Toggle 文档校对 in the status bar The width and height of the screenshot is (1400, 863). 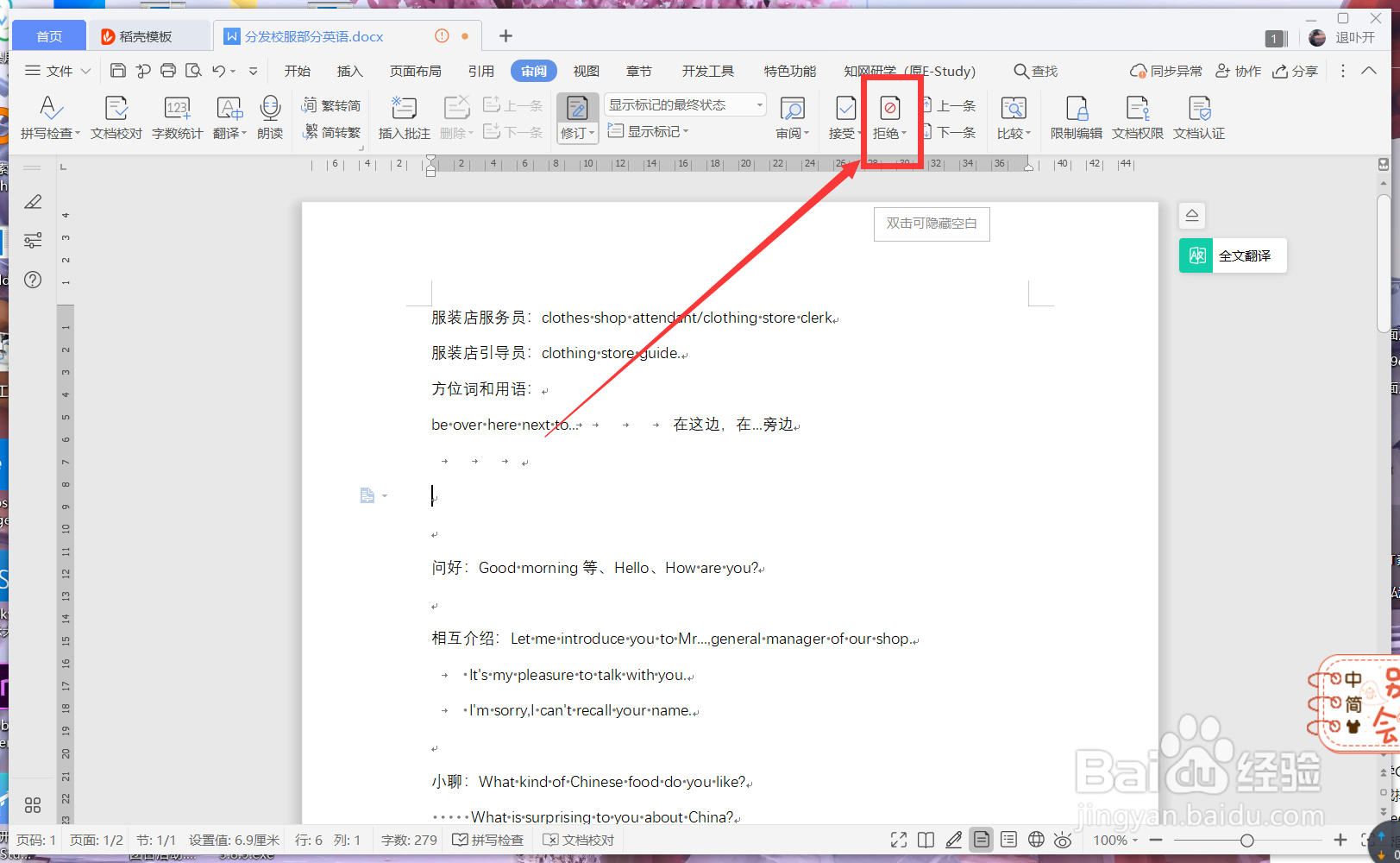click(578, 840)
